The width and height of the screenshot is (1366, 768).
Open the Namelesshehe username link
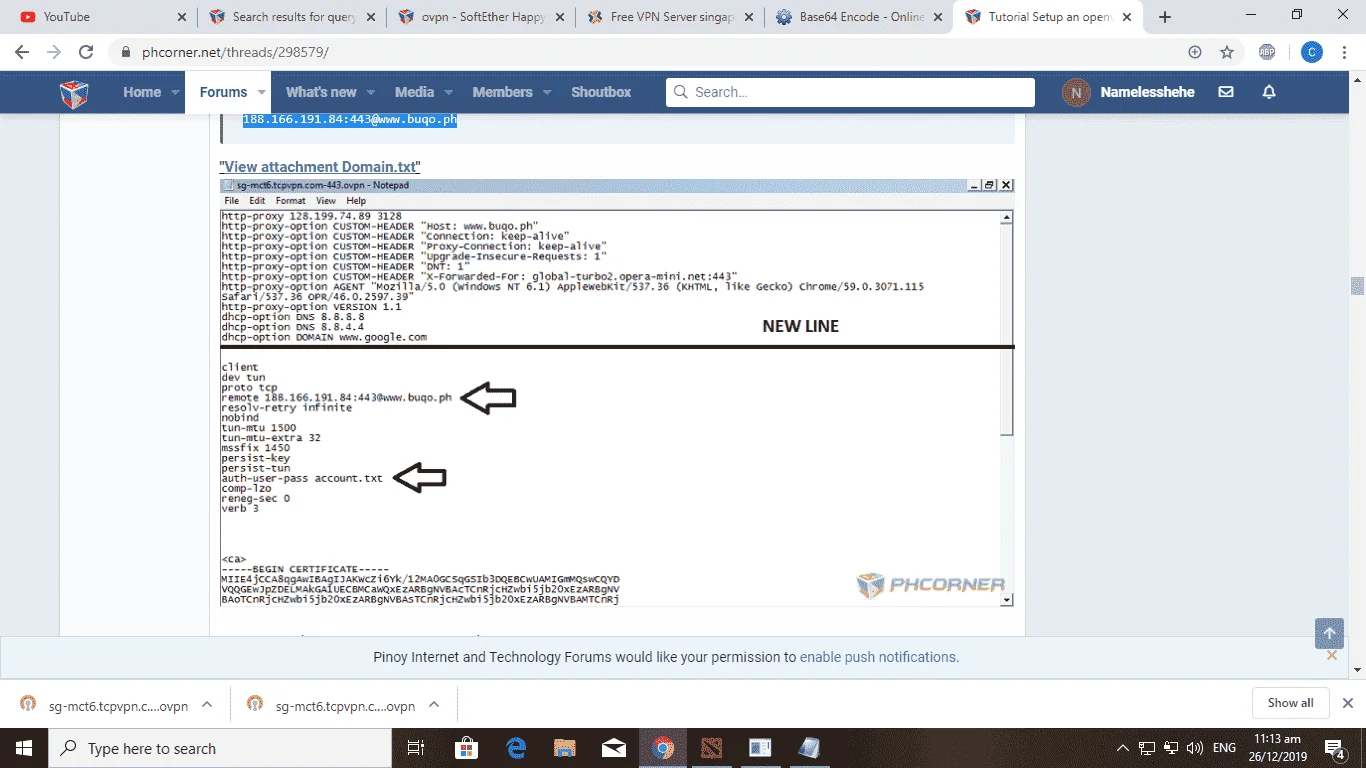1147,92
